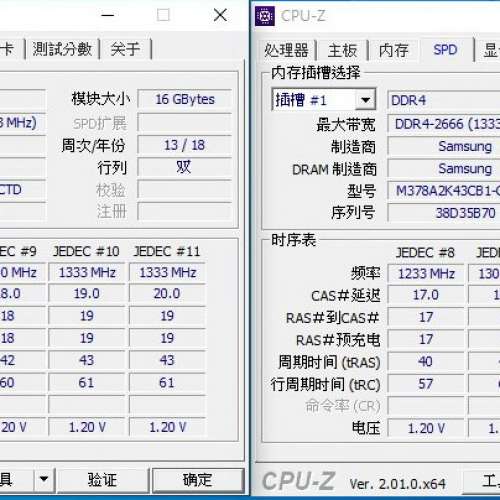The width and height of the screenshot is (500, 500).
Task: Click the 内存插槽选择 group label
Action: click(315, 72)
